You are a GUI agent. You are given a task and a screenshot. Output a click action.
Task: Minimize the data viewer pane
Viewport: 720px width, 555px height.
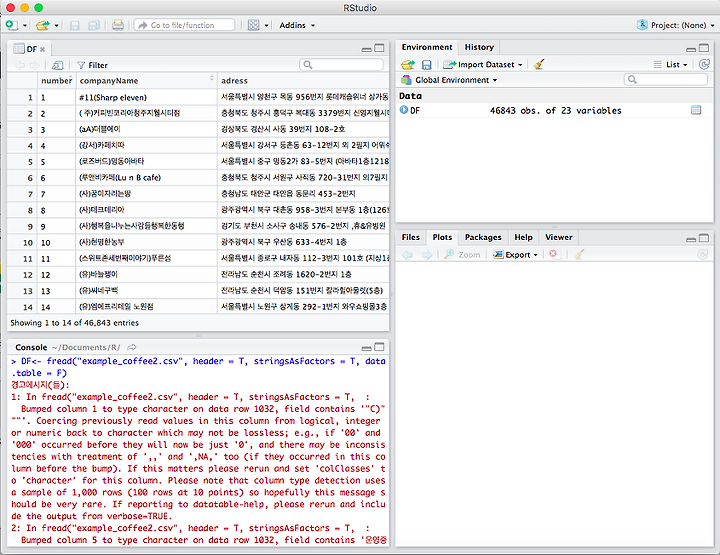tap(366, 49)
